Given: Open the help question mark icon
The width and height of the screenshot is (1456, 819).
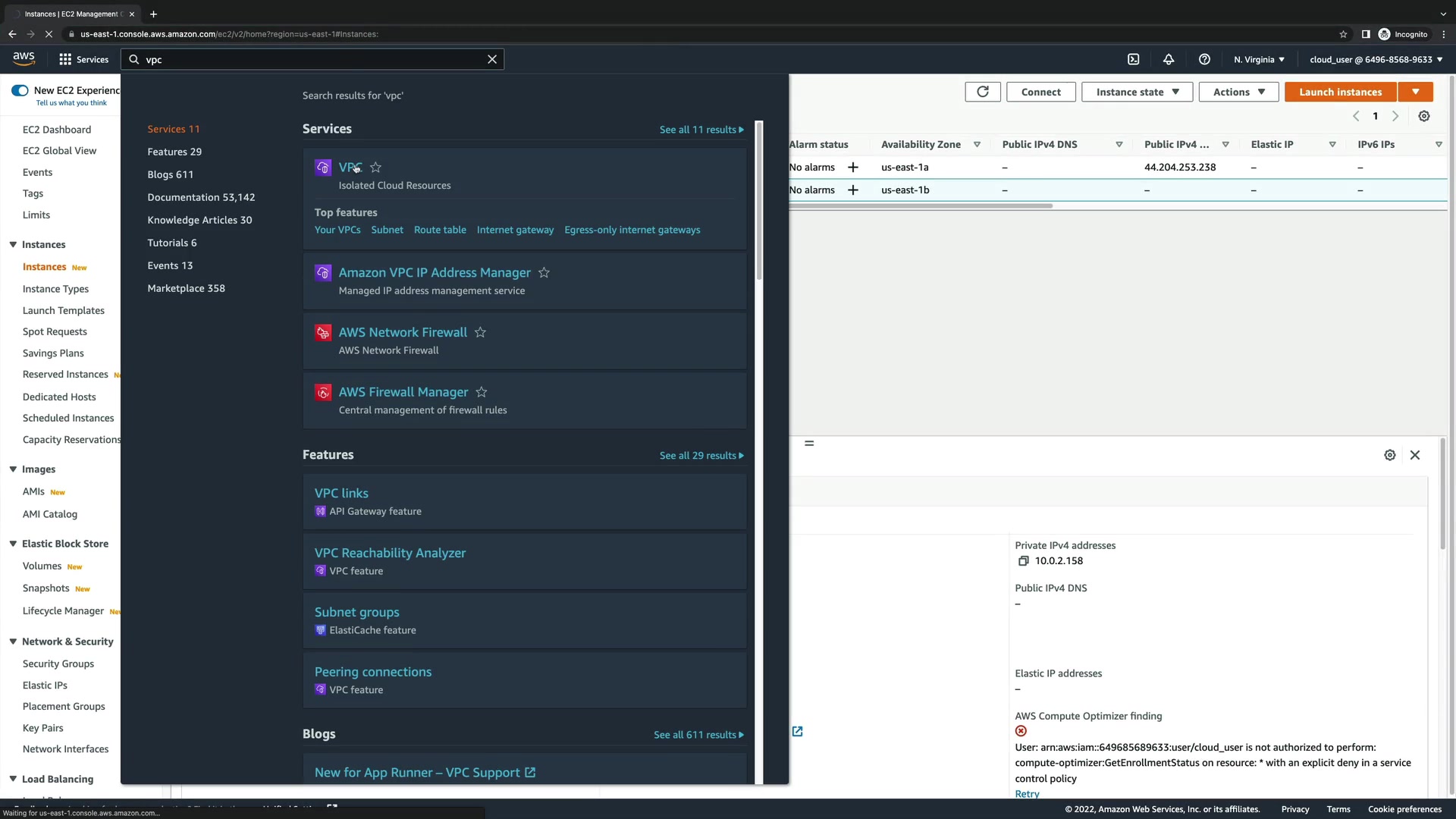Looking at the screenshot, I should coord(1204,59).
